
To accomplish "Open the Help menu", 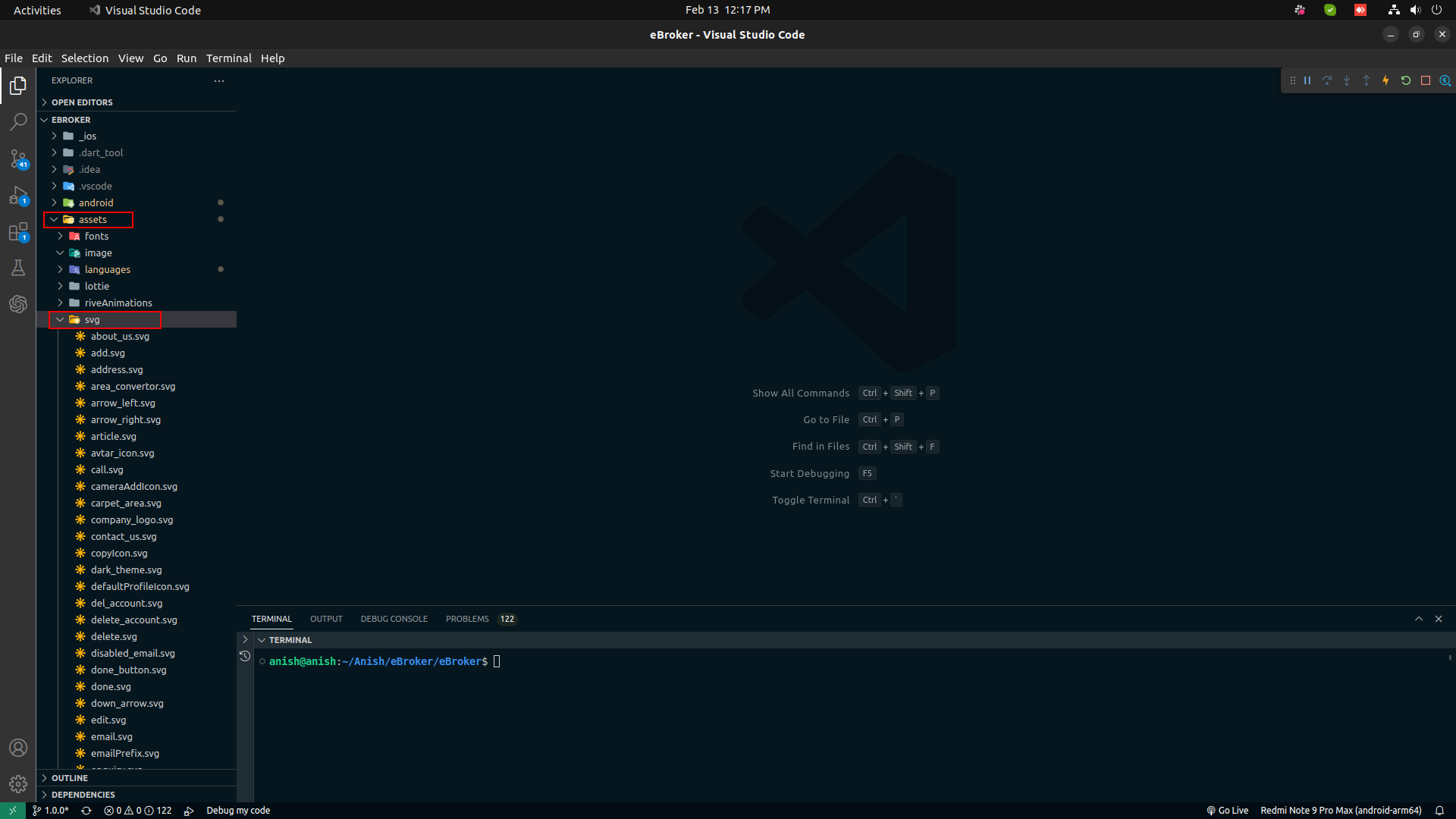I will coord(273,58).
